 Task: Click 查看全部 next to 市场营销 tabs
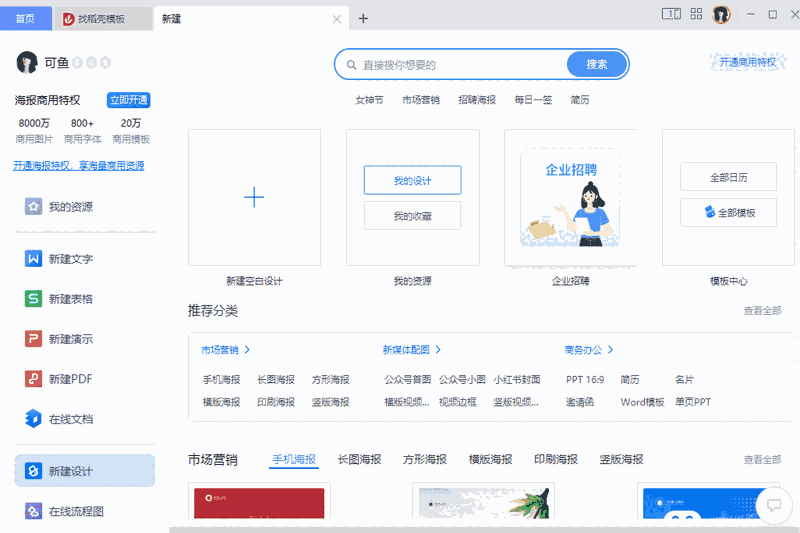tap(762, 460)
